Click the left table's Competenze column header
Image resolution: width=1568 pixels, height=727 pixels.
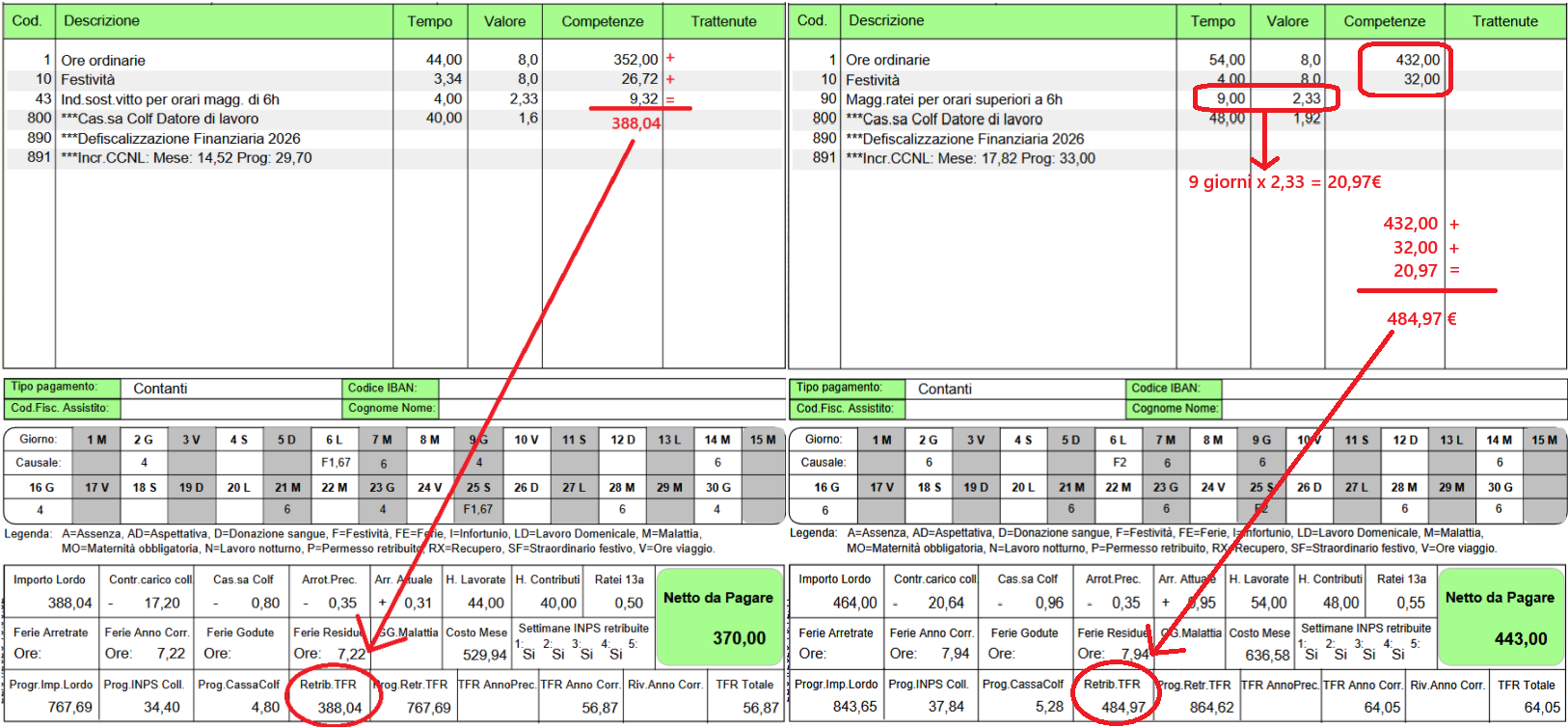[x=602, y=21]
